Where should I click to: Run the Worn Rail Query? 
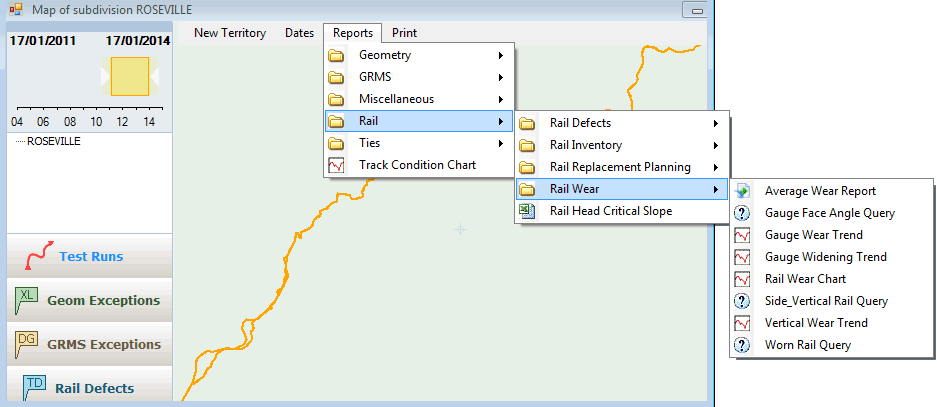coord(807,345)
